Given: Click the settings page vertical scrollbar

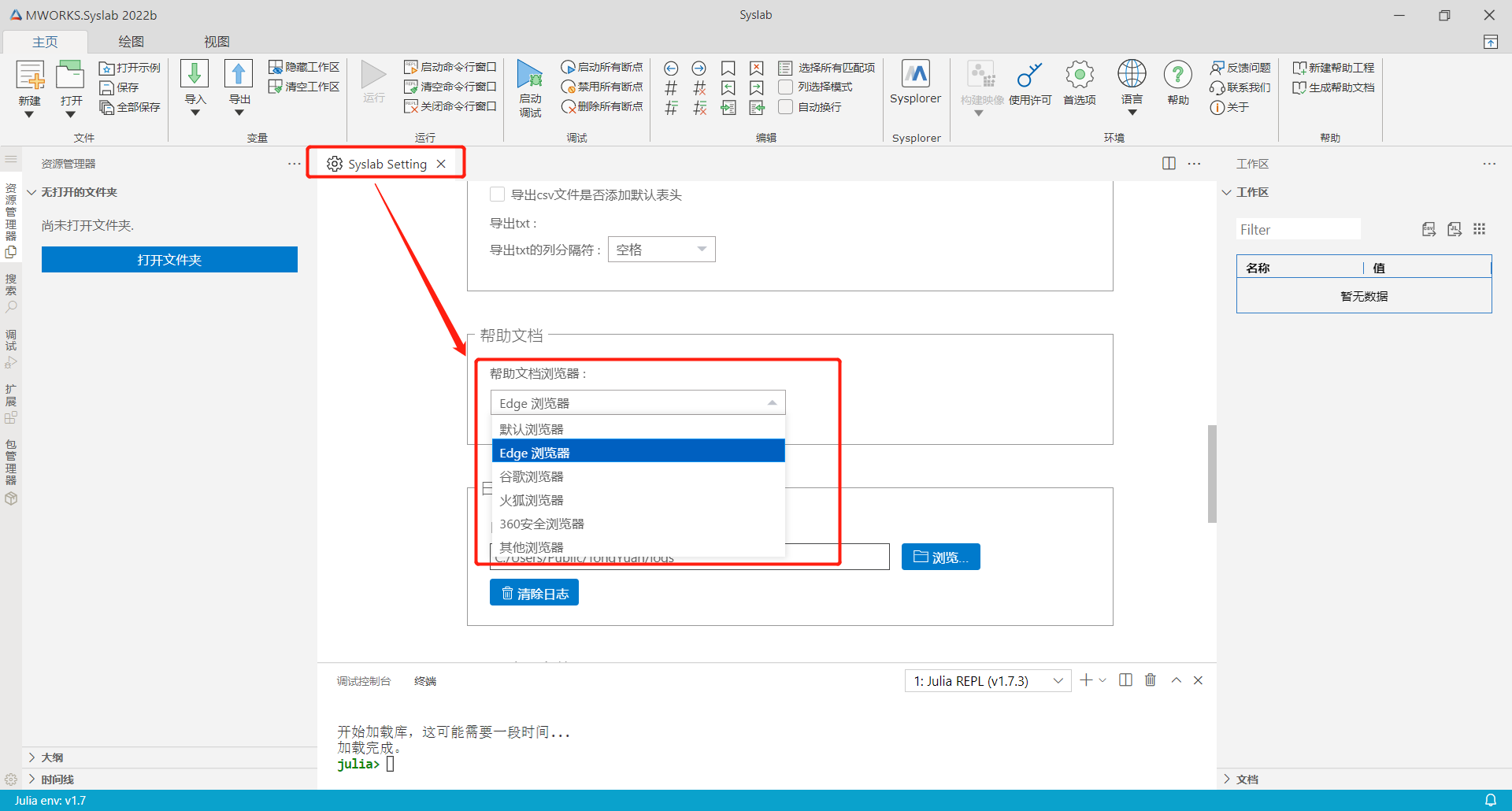Looking at the screenshot, I should click(x=1212, y=473).
